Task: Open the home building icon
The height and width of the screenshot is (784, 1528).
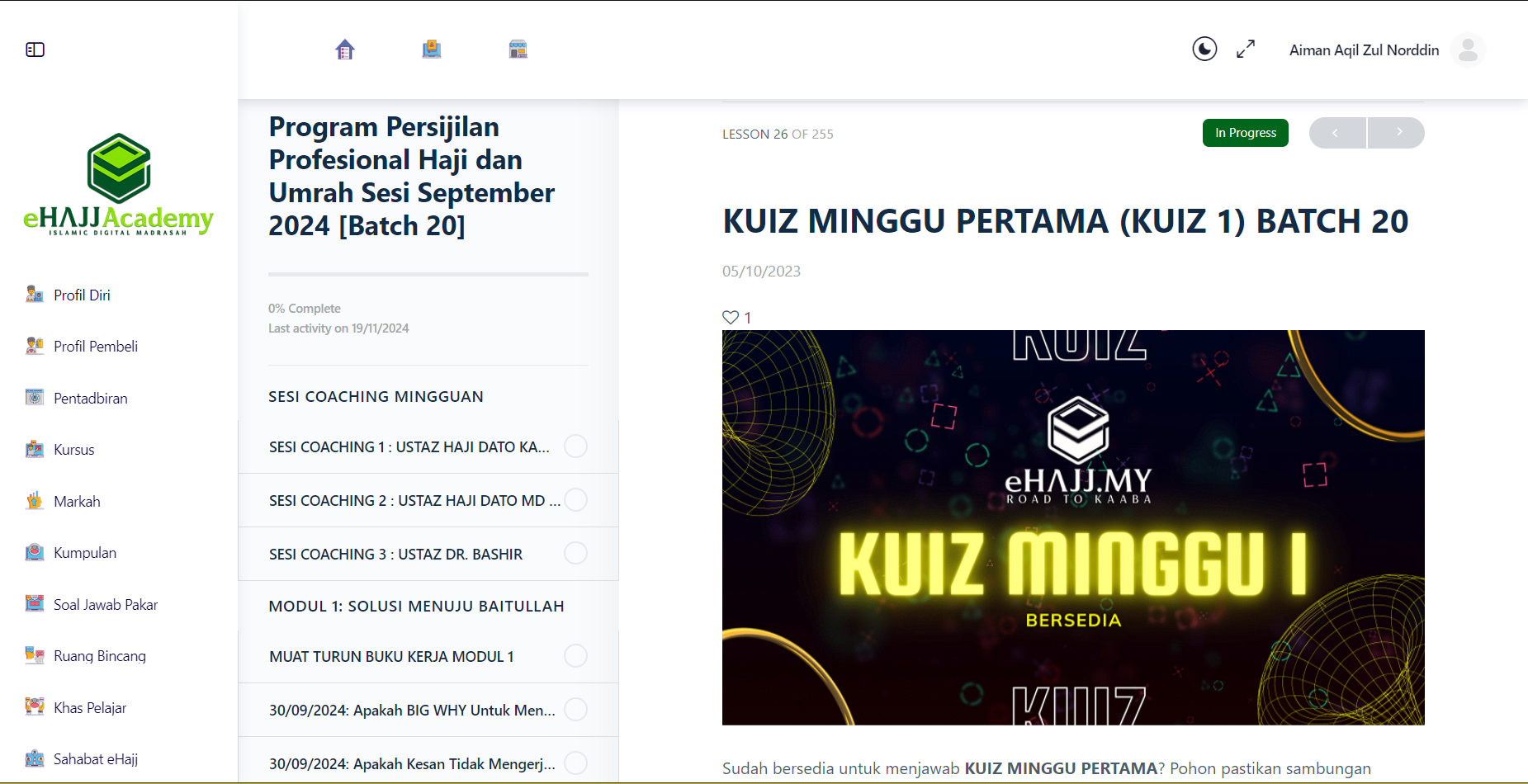Action: 345,50
